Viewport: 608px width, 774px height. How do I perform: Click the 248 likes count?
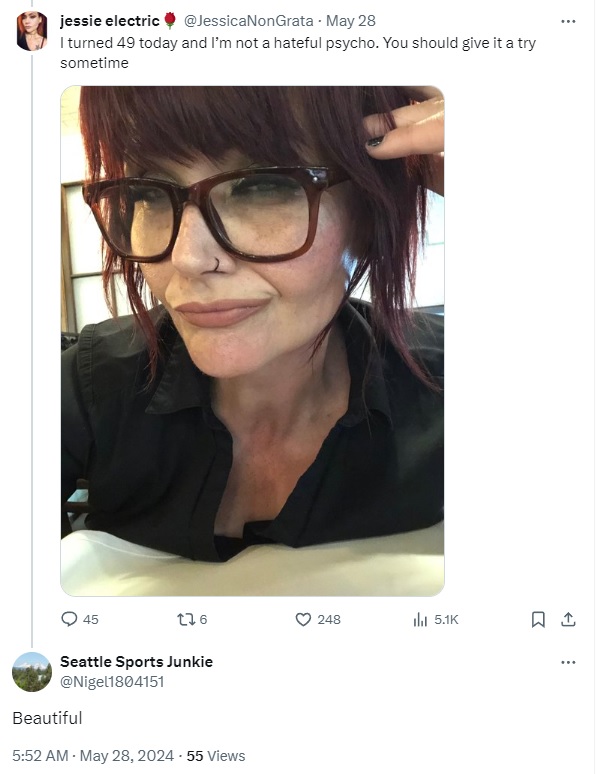point(329,619)
